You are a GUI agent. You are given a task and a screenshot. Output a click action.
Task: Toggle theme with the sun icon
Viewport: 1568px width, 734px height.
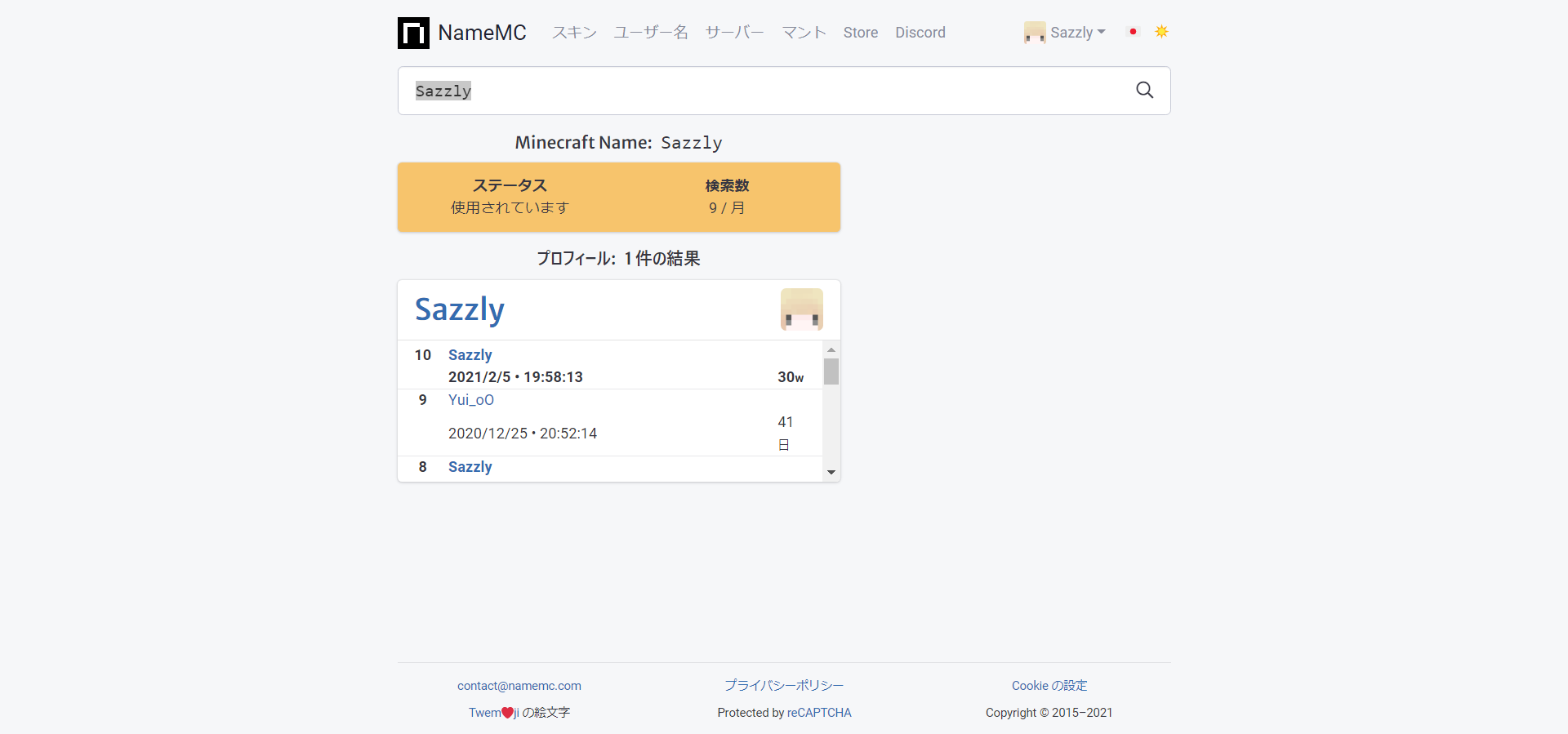pyautogui.click(x=1161, y=32)
